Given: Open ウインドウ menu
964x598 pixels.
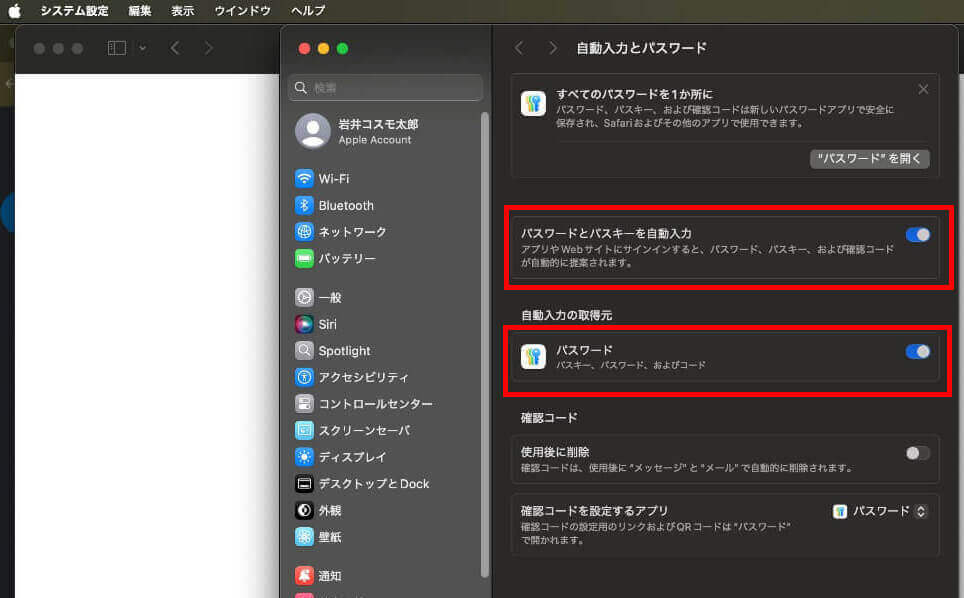Looking at the screenshot, I should click(x=242, y=10).
